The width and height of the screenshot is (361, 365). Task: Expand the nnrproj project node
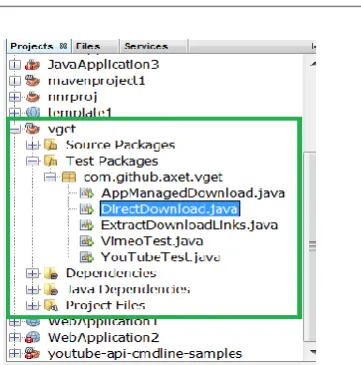[15, 97]
